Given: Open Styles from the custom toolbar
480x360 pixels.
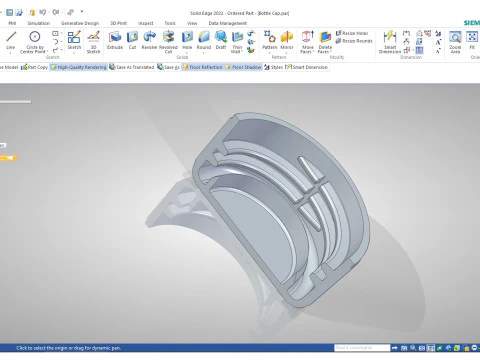Looking at the screenshot, I should tap(273, 67).
